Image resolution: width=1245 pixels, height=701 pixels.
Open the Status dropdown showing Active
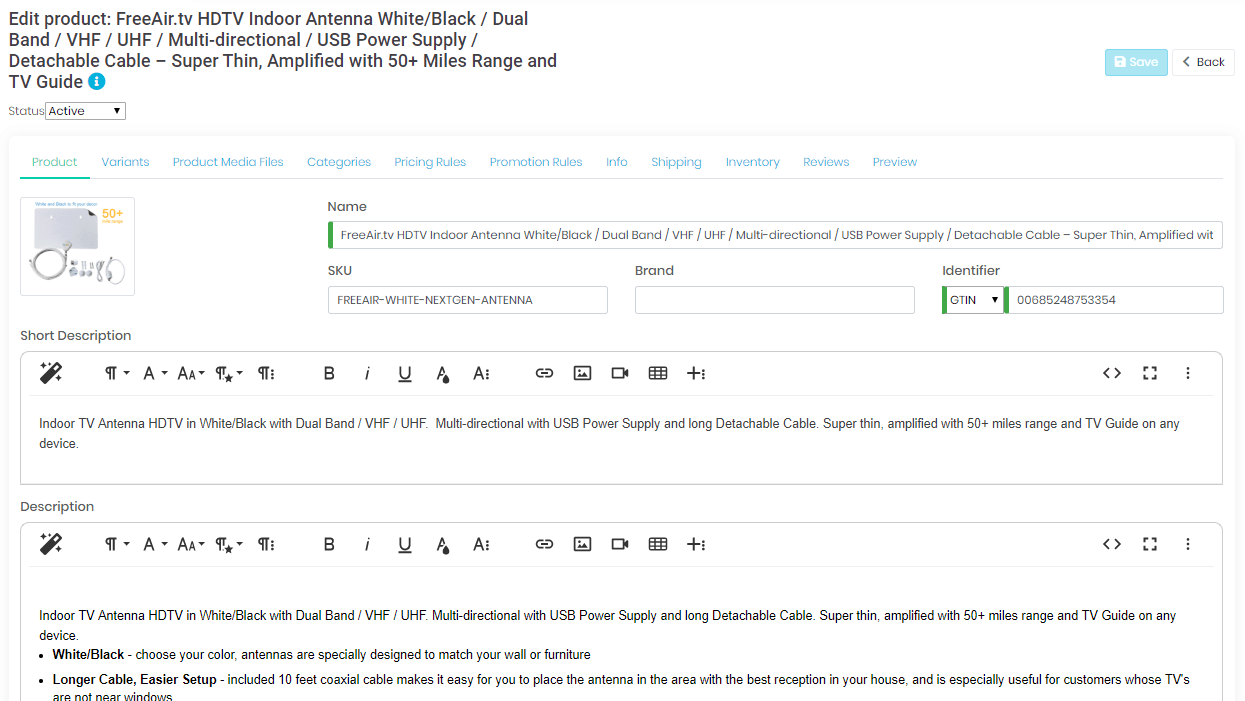(86, 111)
